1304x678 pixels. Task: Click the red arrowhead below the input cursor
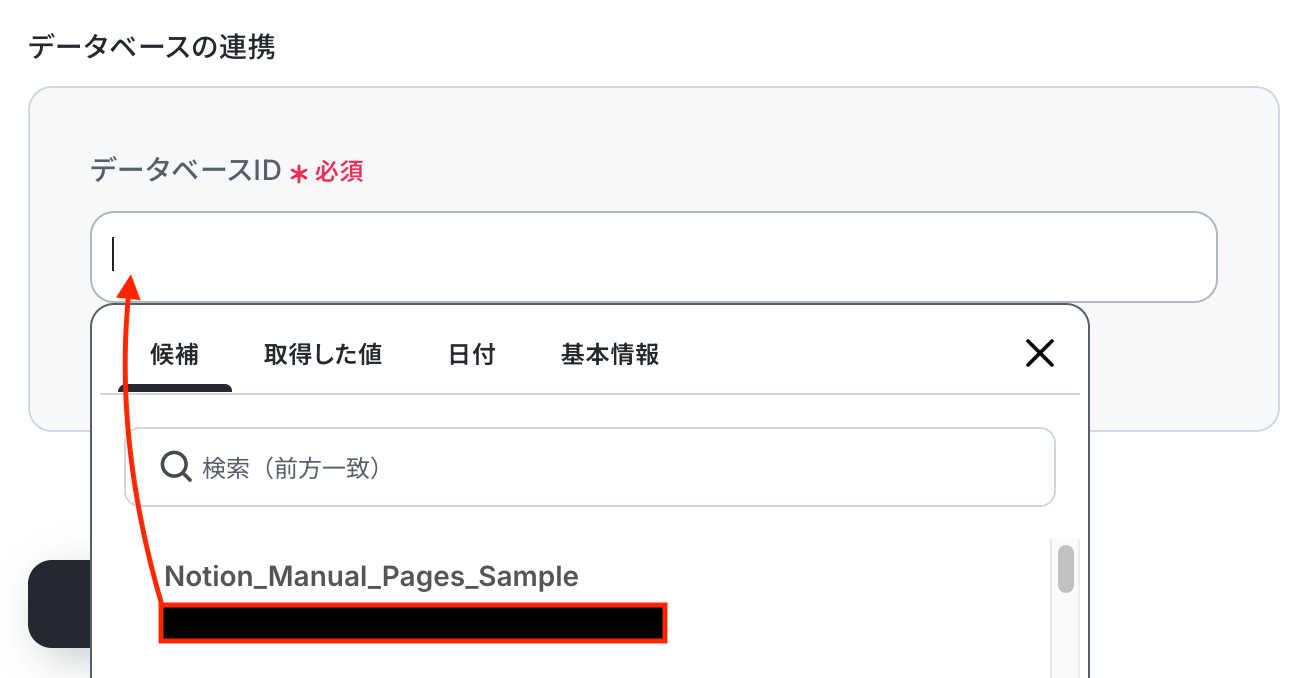129,285
